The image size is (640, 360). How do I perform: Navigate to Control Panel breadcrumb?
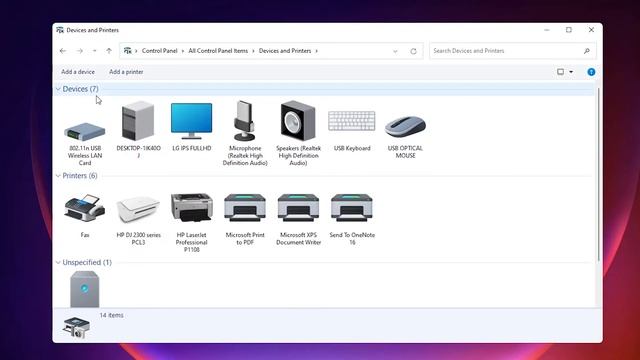160,51
